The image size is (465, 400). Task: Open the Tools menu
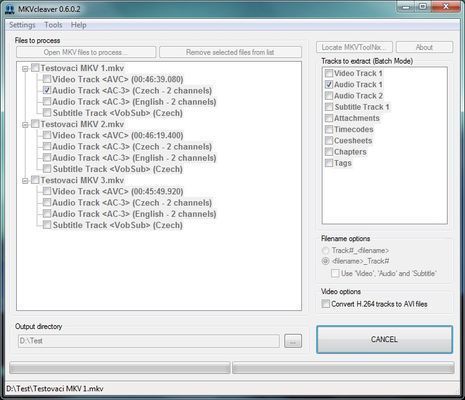point(53,25)
